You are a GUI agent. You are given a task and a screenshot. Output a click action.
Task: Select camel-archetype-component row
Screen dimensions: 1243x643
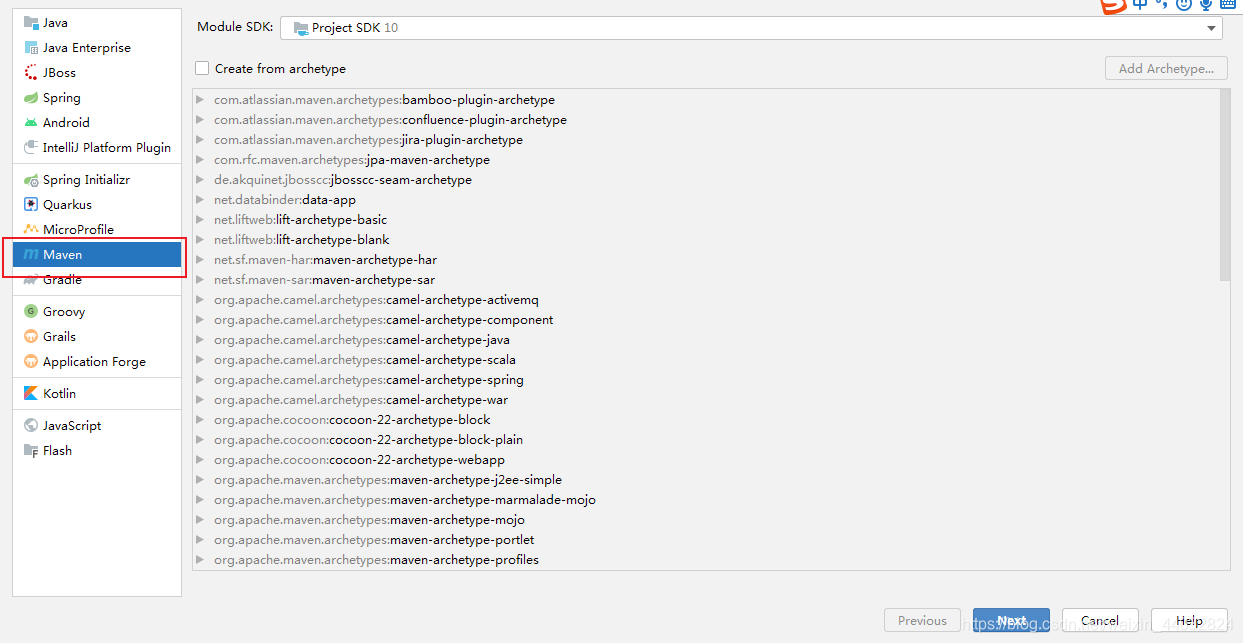coord(706,320)
